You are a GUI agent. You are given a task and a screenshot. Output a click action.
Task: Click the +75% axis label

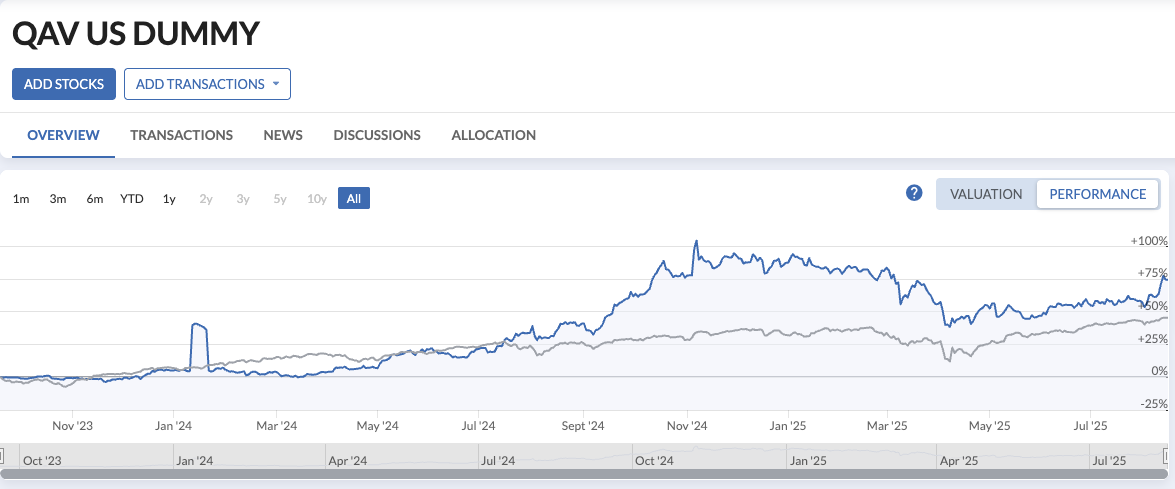(x=1153, y=273)
